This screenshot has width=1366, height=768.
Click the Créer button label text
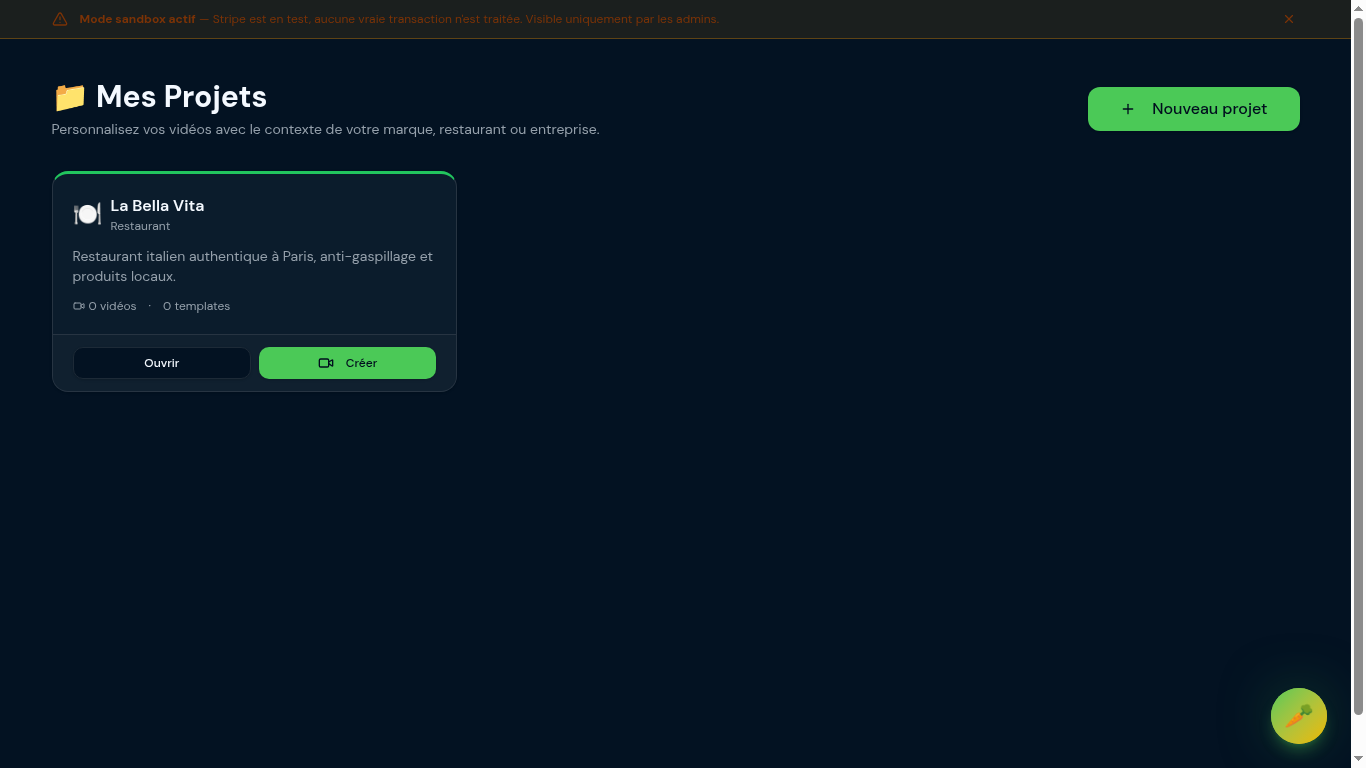click(361, 363)
